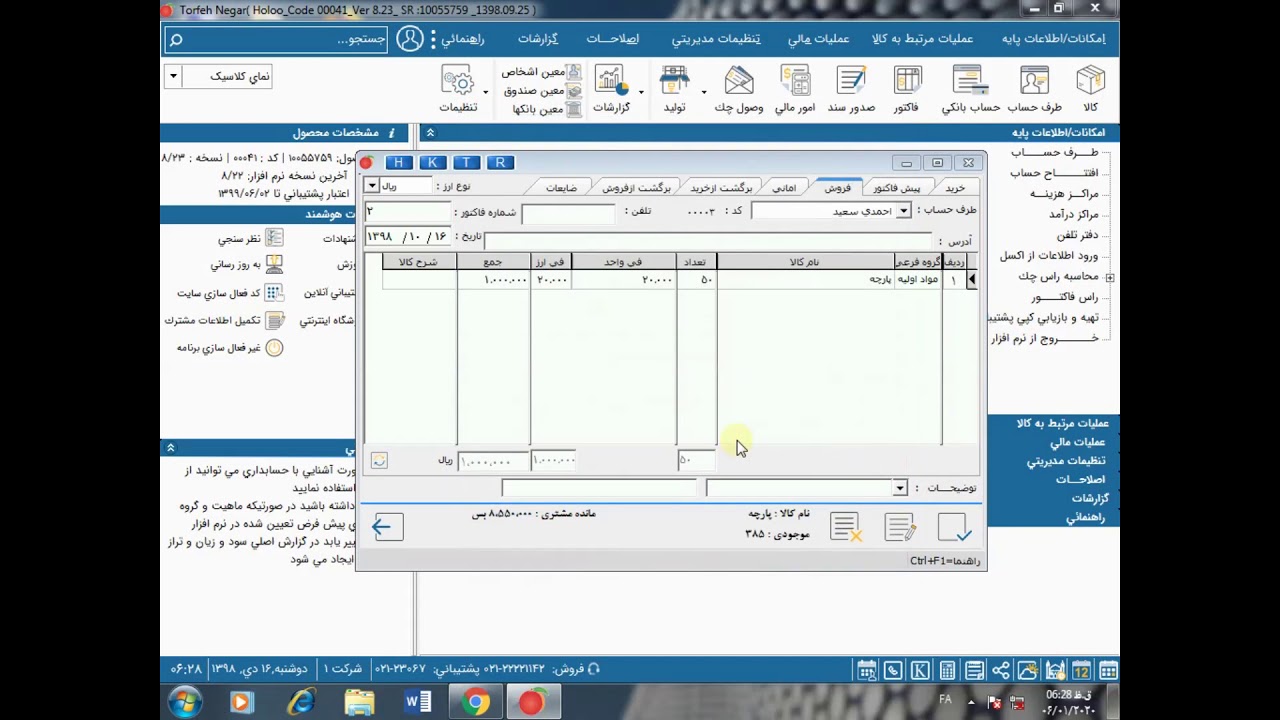Open the فاکتور toolbar icon
Image resolution: width=1280 pixels, height=720 pixels.
[x=907, y=88]
